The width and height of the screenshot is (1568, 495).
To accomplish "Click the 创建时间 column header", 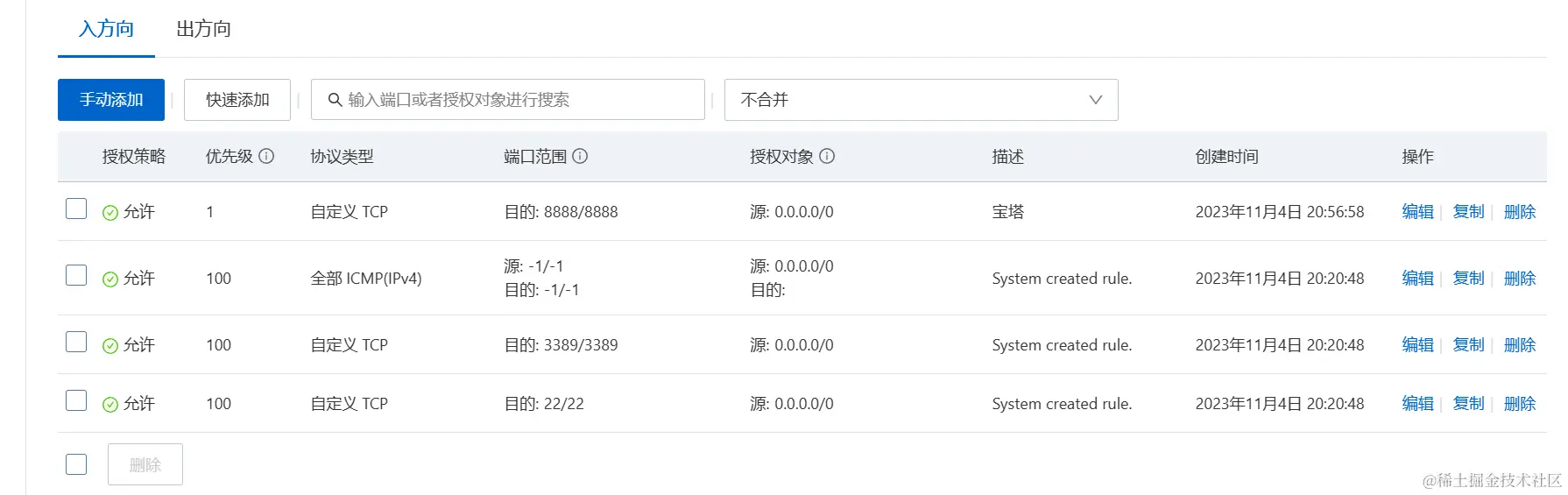I will (1226, 157).
